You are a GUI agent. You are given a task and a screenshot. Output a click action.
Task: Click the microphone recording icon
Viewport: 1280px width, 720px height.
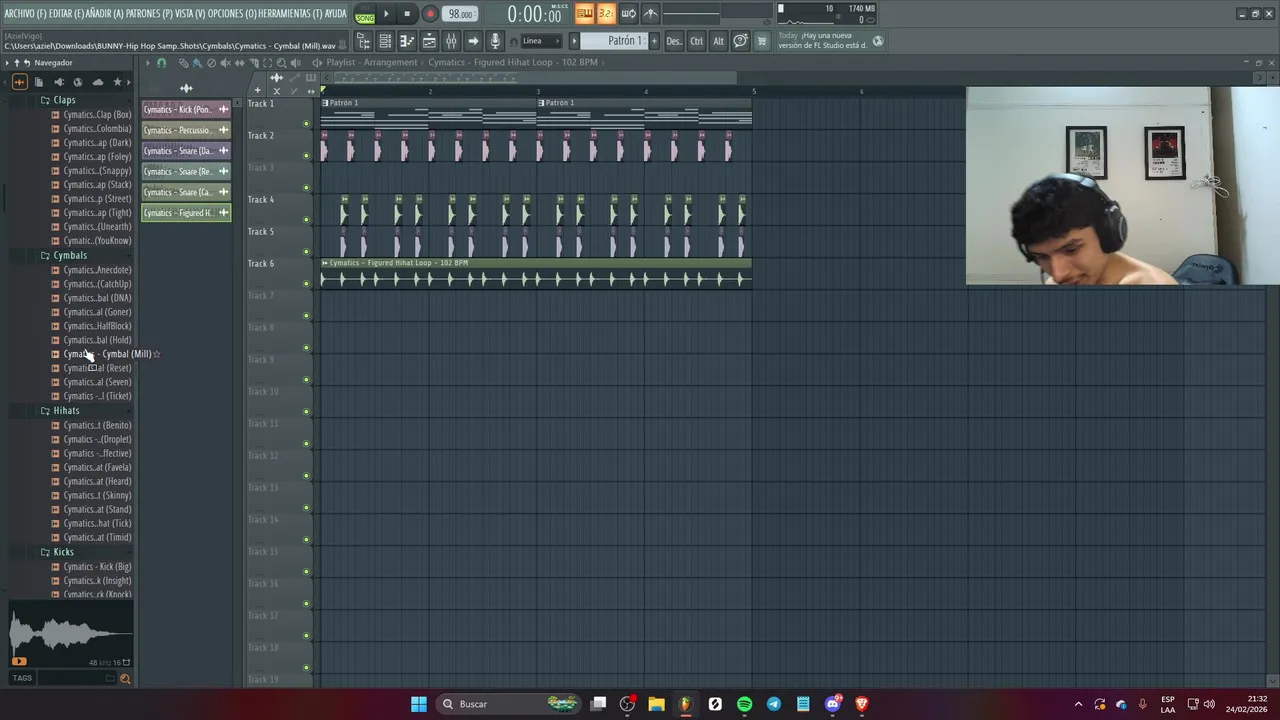click(495, 41)
